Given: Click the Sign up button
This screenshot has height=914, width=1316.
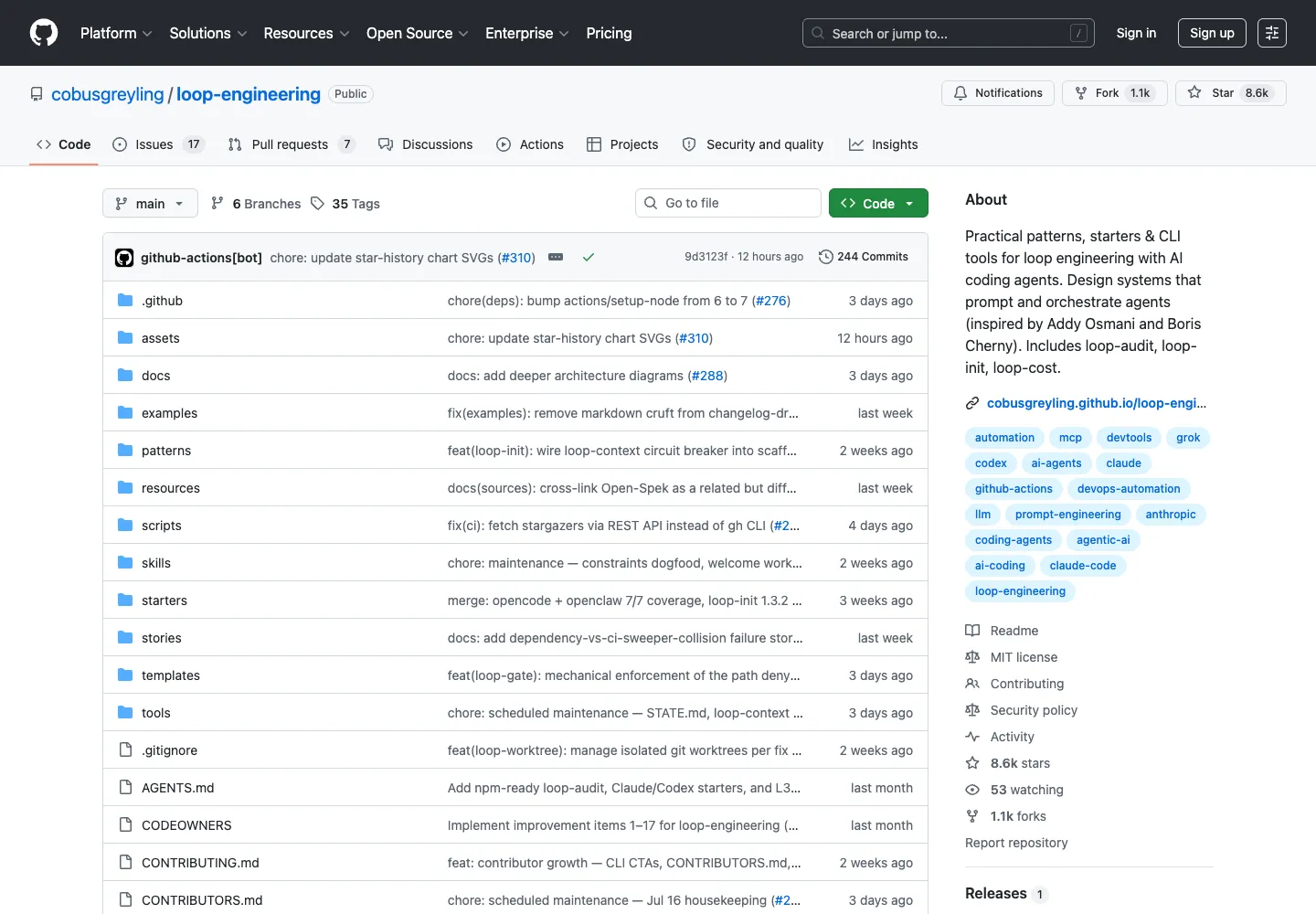Looking at the screenshot, I should point(1212,33).
